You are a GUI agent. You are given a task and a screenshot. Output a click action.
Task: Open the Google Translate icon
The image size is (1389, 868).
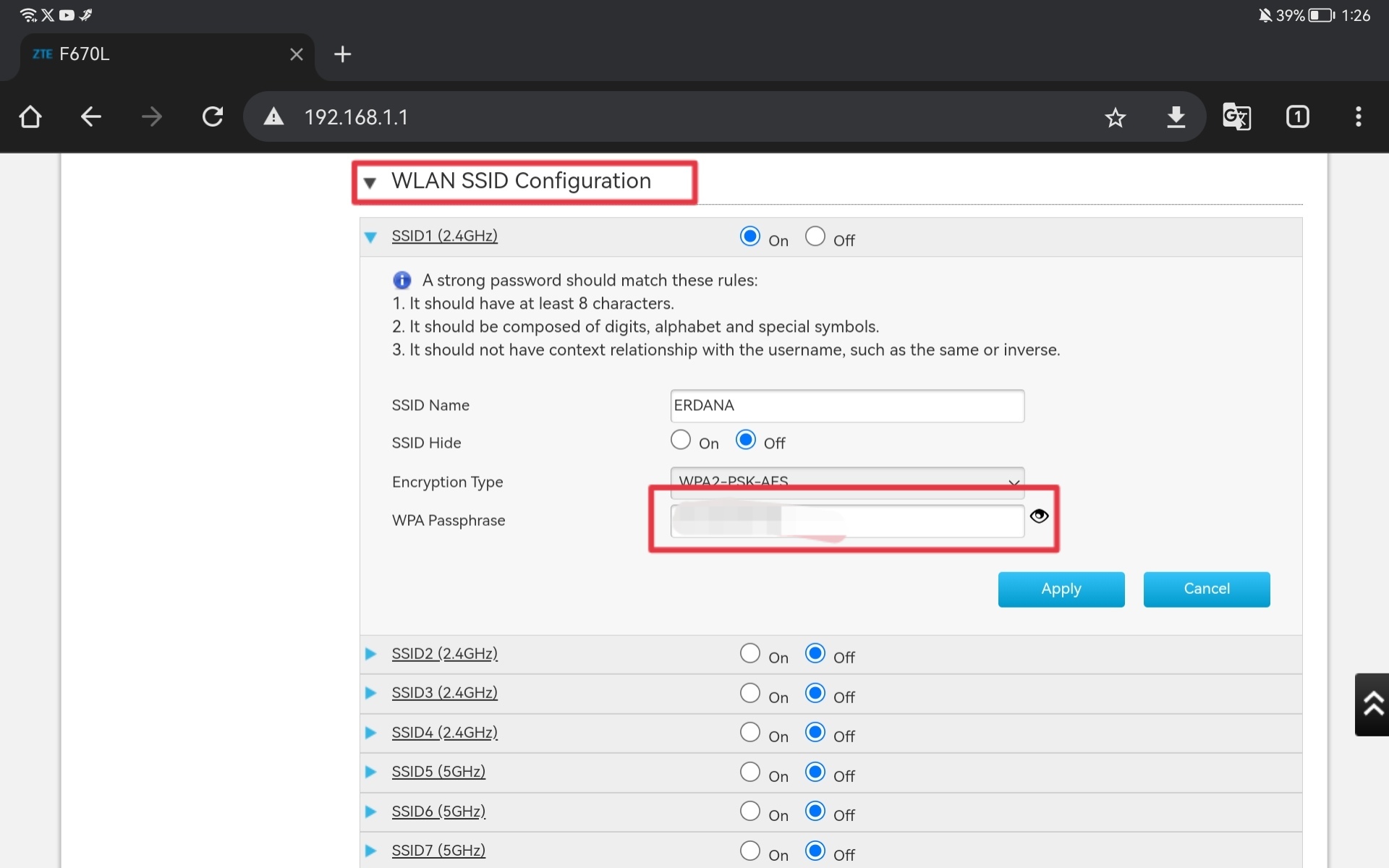[x=1236, y=116]
